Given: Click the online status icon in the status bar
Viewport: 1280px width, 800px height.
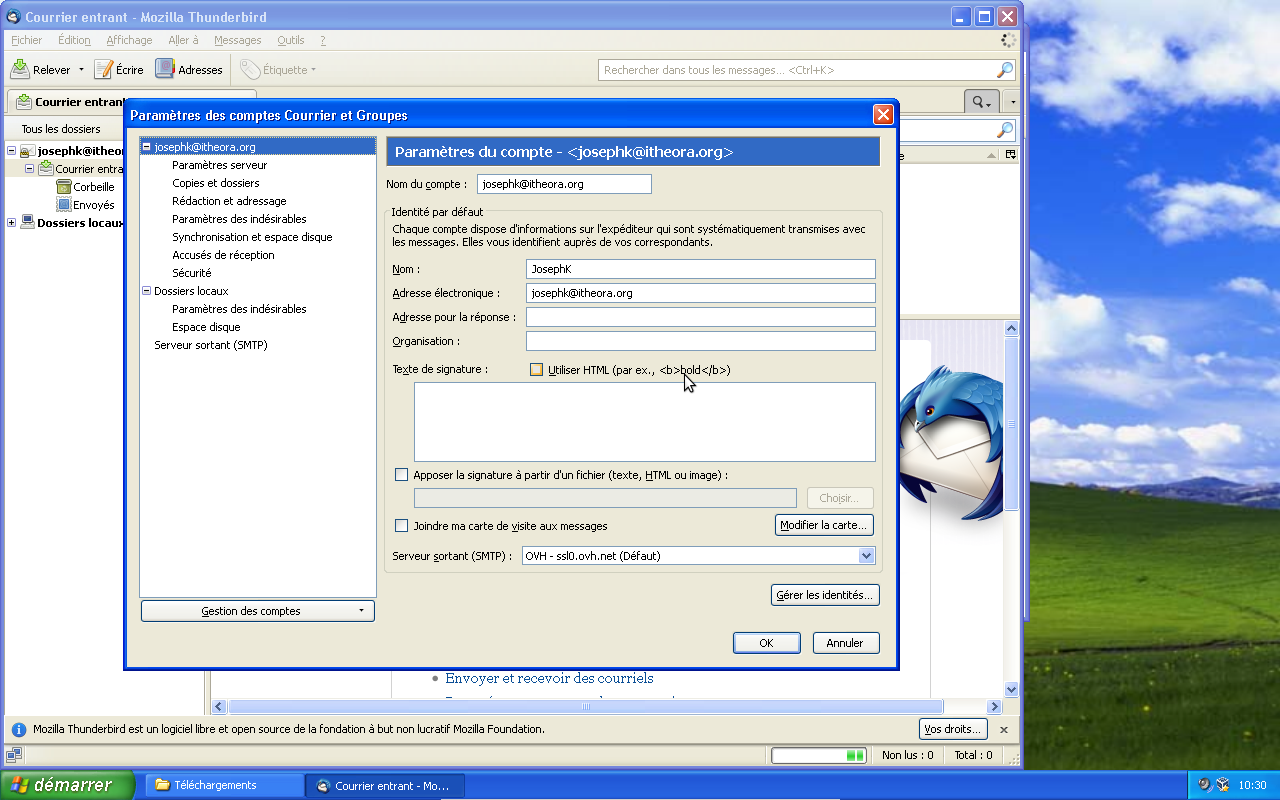Looking at the screenshot, I should [x=14, y=755].
